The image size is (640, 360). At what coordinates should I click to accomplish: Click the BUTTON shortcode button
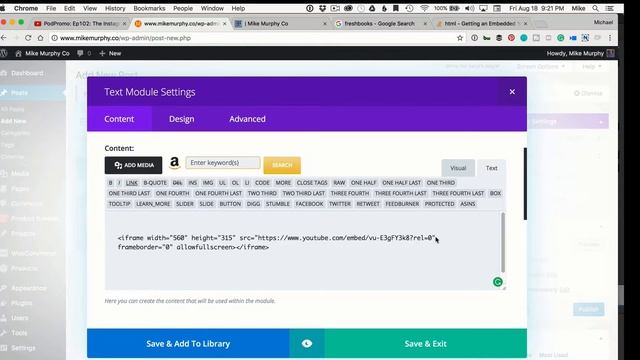click(x=230, y=204)
